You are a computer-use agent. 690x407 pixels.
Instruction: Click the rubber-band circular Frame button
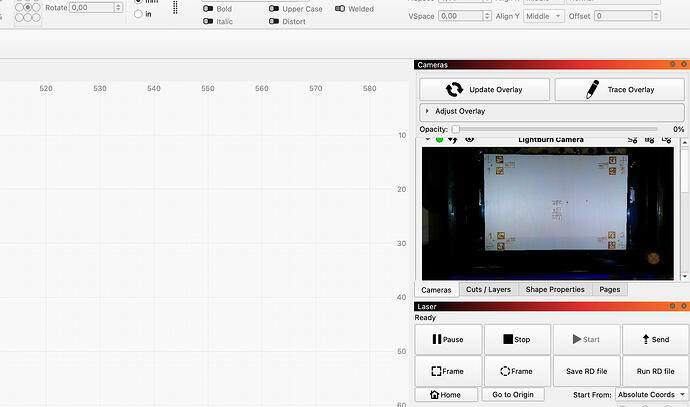tap(517, 371)
